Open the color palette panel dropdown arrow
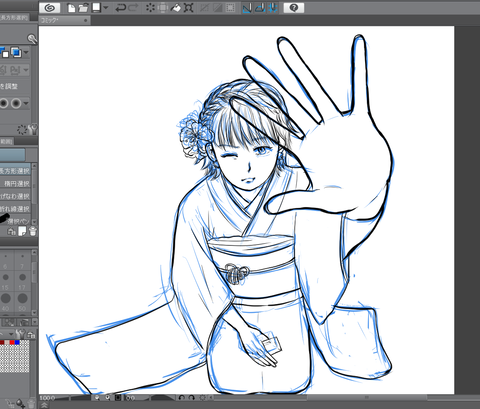The height and width of the screenshot is (409, 480). (11, 334)
